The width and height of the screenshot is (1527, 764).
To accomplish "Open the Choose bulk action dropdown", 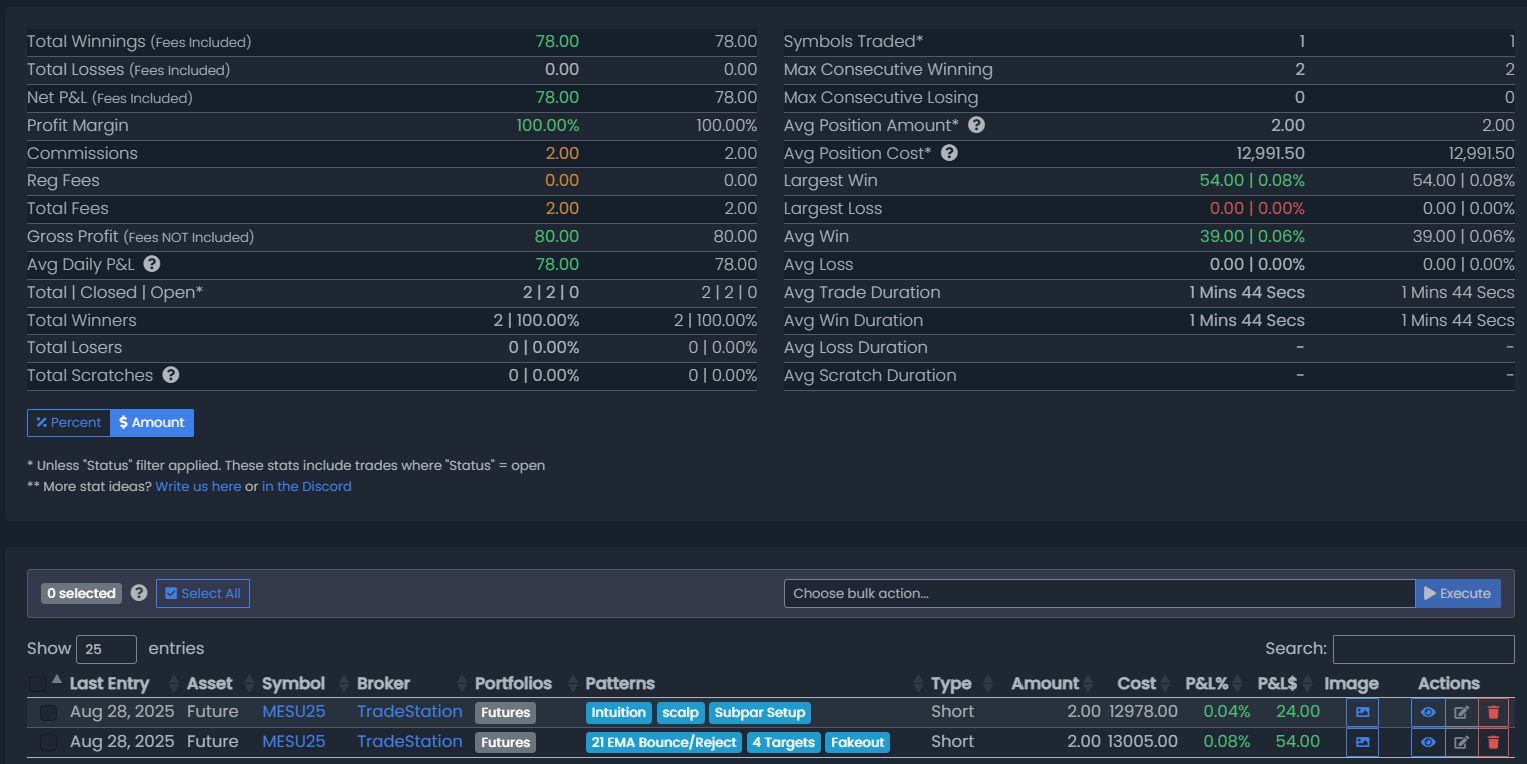I will click(x=1098, y=593).
